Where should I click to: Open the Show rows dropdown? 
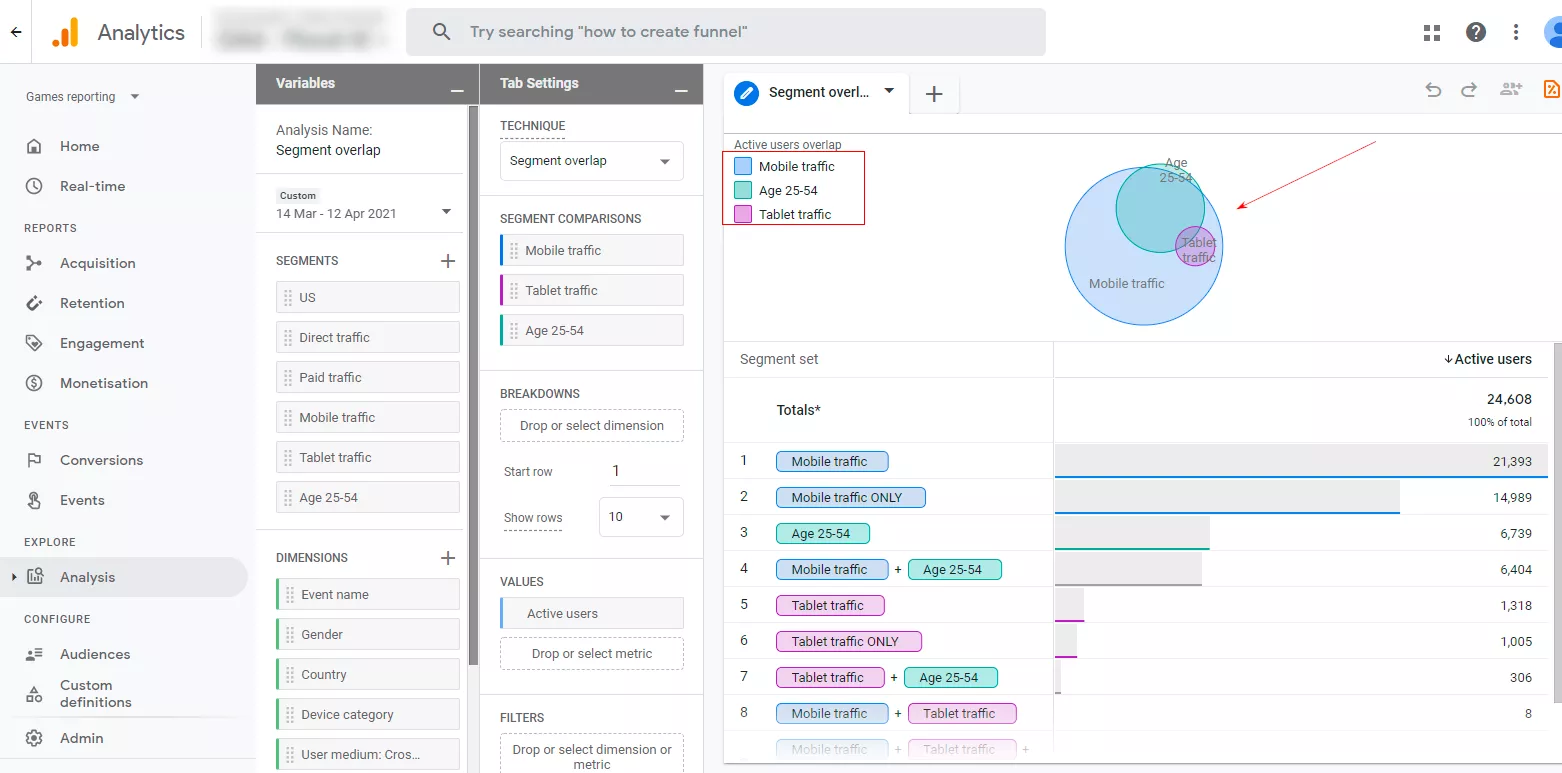click(641, 517)
